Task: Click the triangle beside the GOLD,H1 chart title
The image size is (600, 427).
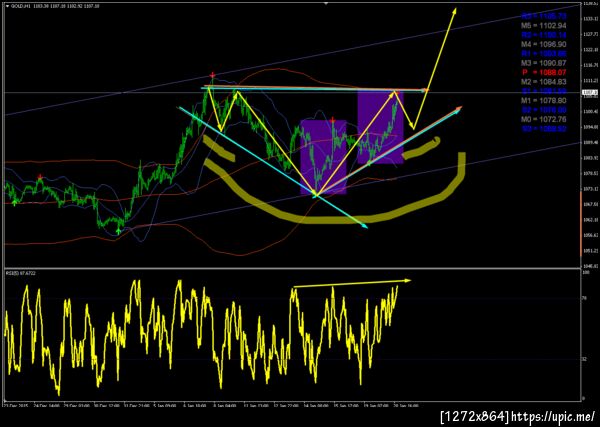Action: click(x=7, y=6)
